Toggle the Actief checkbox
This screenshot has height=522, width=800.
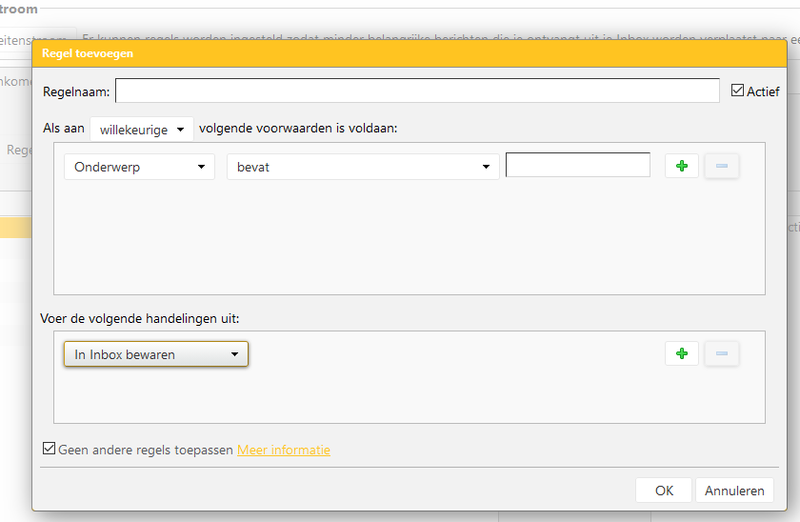pos(739,91)
